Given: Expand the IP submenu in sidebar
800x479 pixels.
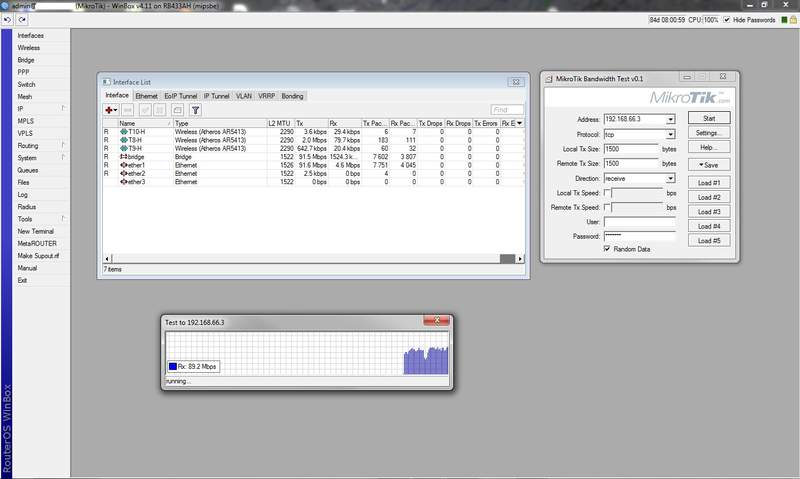Looking at the screenshot, I should tap(63, 108).
